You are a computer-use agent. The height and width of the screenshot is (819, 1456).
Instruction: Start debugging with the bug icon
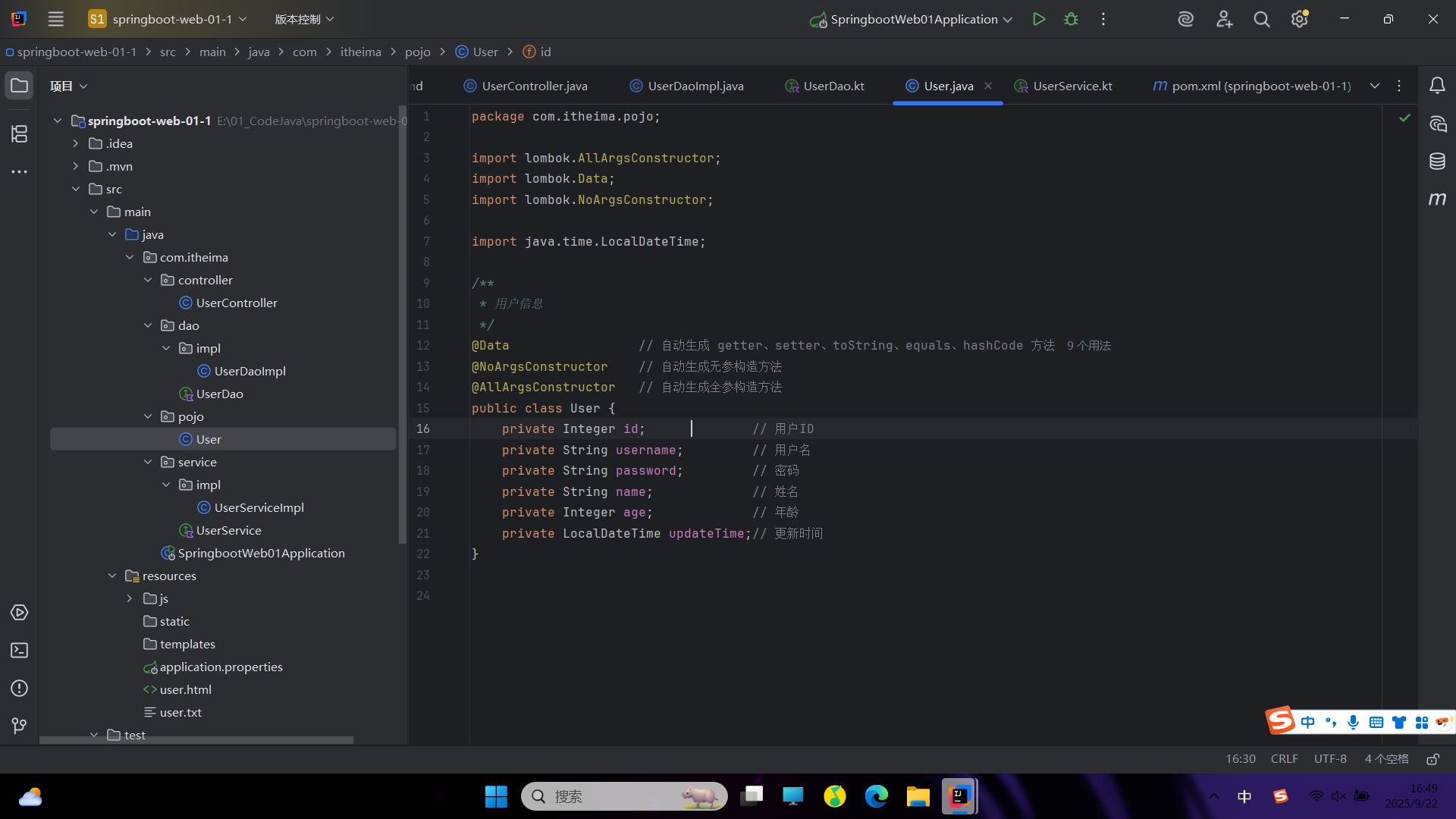1071,19
